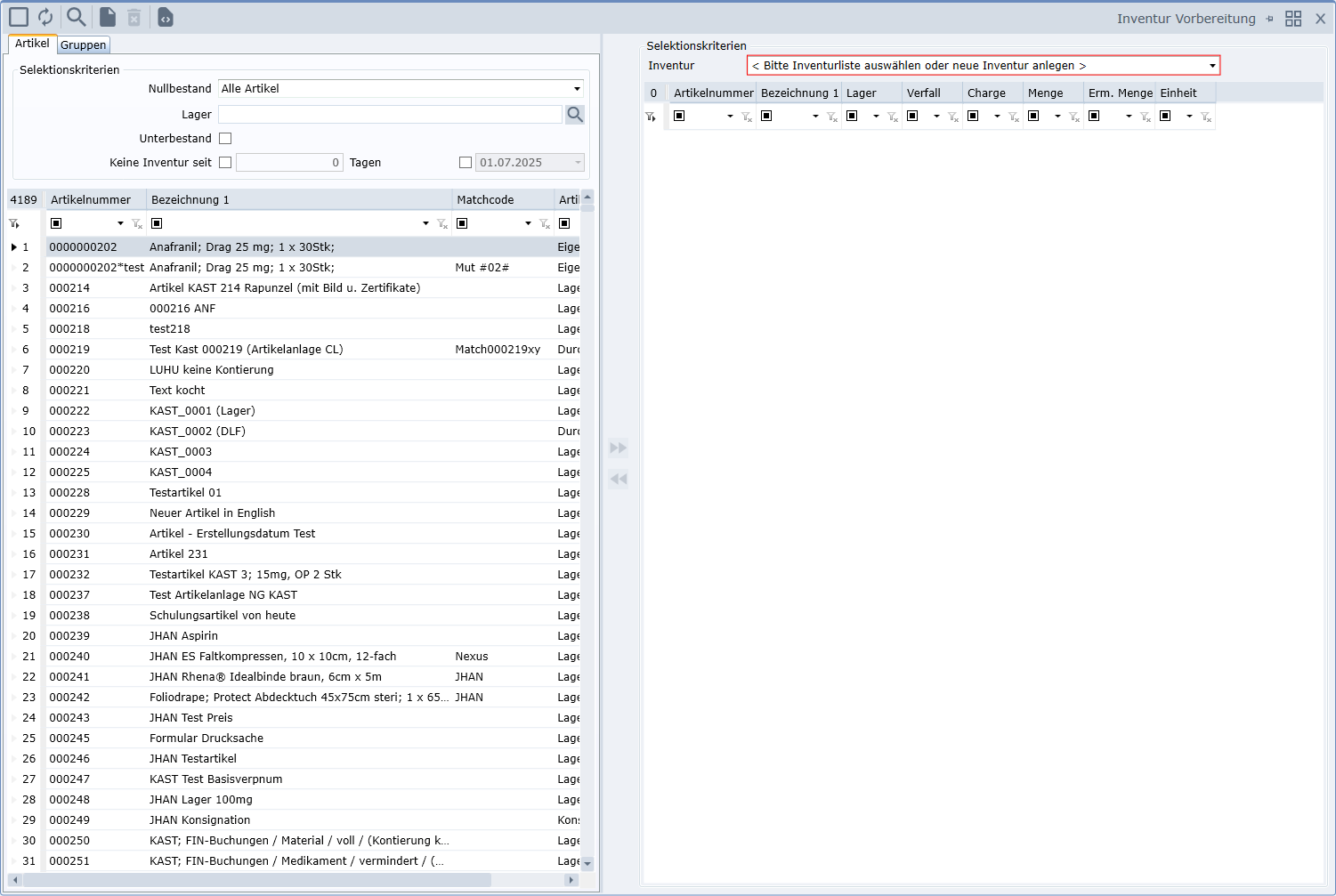Click the new document toolbar icon
Screen dimensions: 1336x896
pos(107,17)
